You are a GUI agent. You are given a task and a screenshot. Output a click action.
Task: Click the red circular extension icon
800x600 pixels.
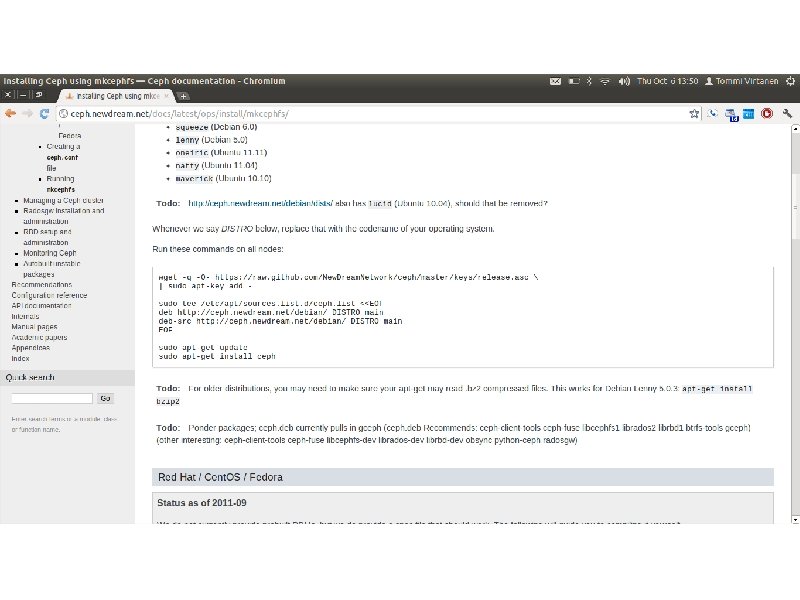pos(767,113)
